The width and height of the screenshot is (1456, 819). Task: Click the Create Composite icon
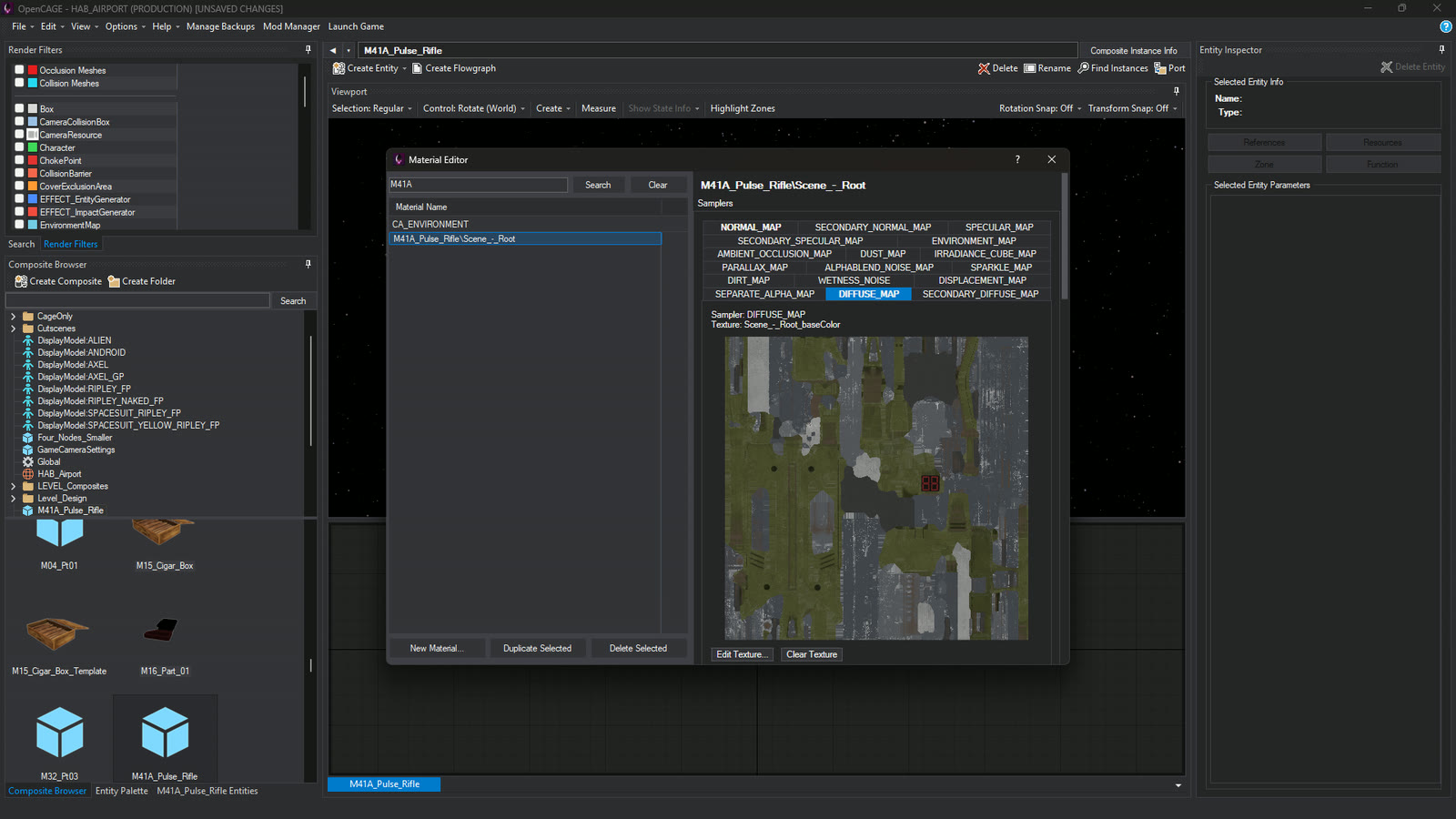pyautogui.click(x=21, y=281)
